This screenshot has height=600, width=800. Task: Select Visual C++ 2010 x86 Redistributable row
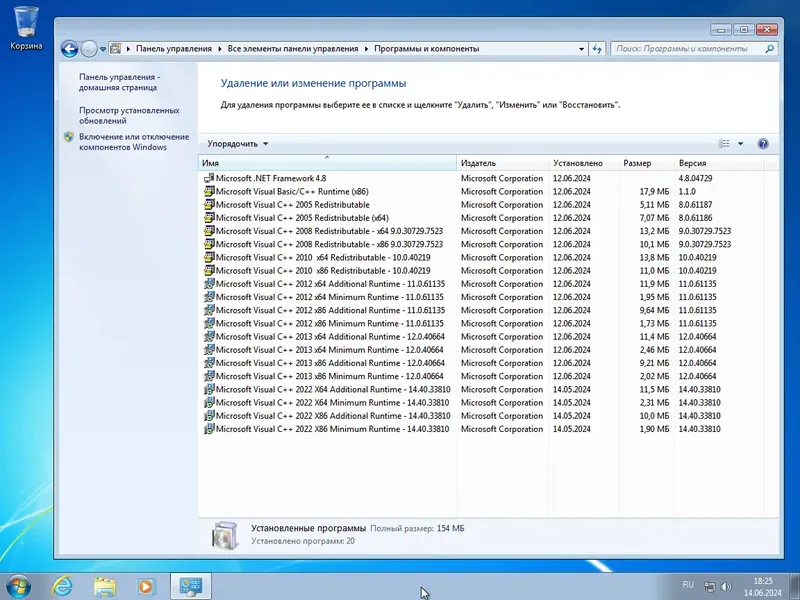(x=482, y=270)
